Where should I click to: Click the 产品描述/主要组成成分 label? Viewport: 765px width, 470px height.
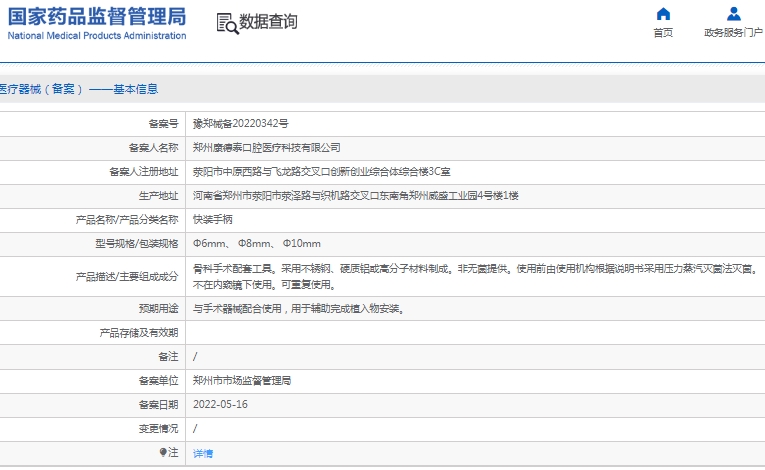coord(127,277)
